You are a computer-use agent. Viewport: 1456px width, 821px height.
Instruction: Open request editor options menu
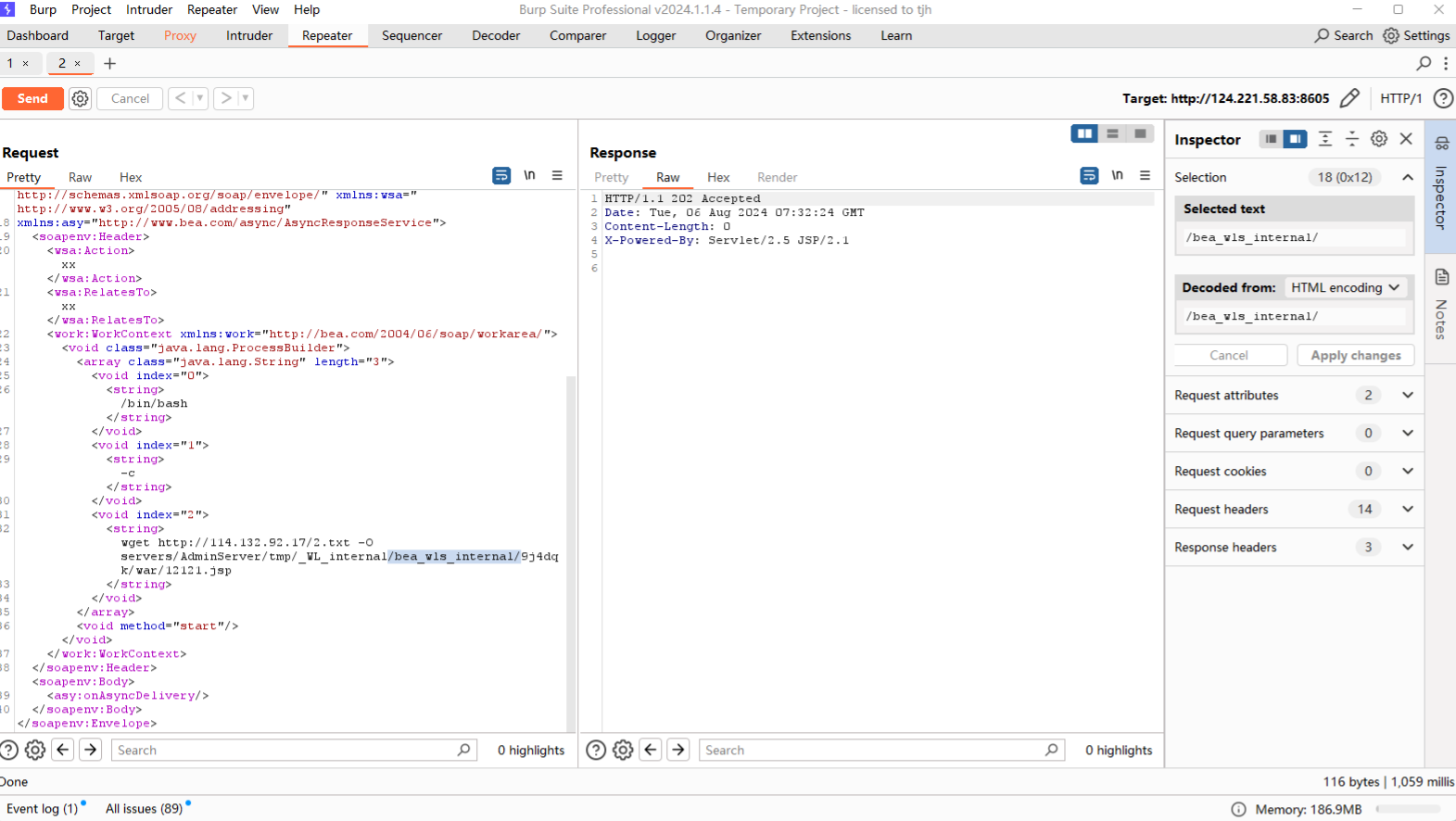[x=557, y=175]
